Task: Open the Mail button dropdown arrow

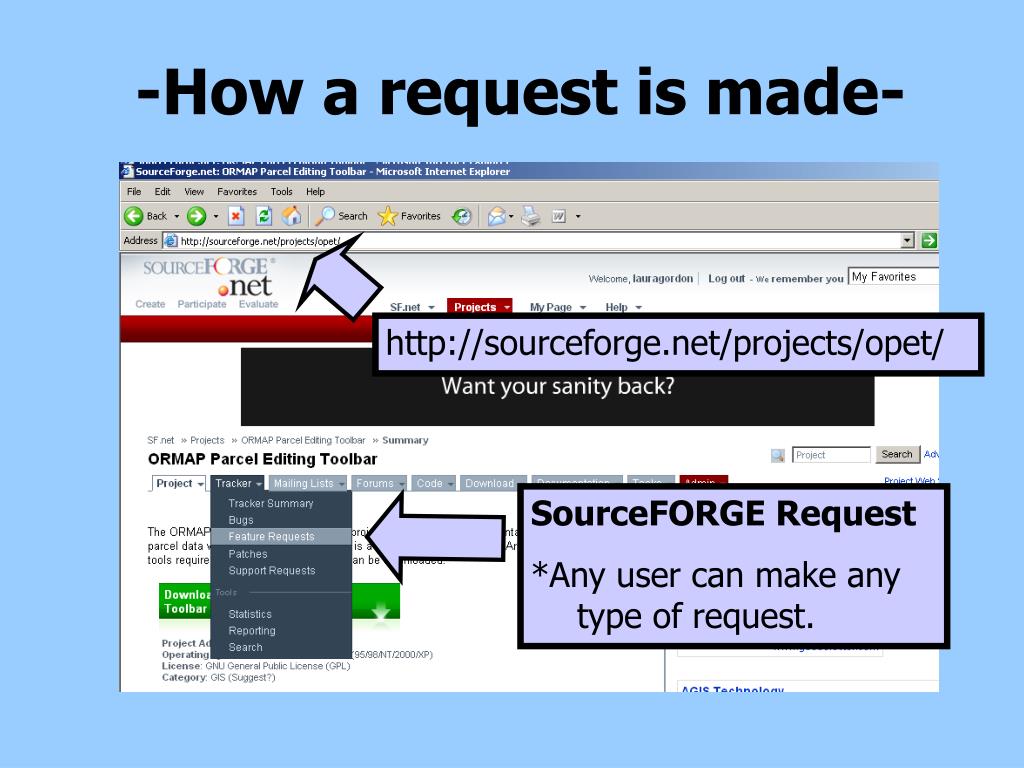Action: tap(511, 216)
